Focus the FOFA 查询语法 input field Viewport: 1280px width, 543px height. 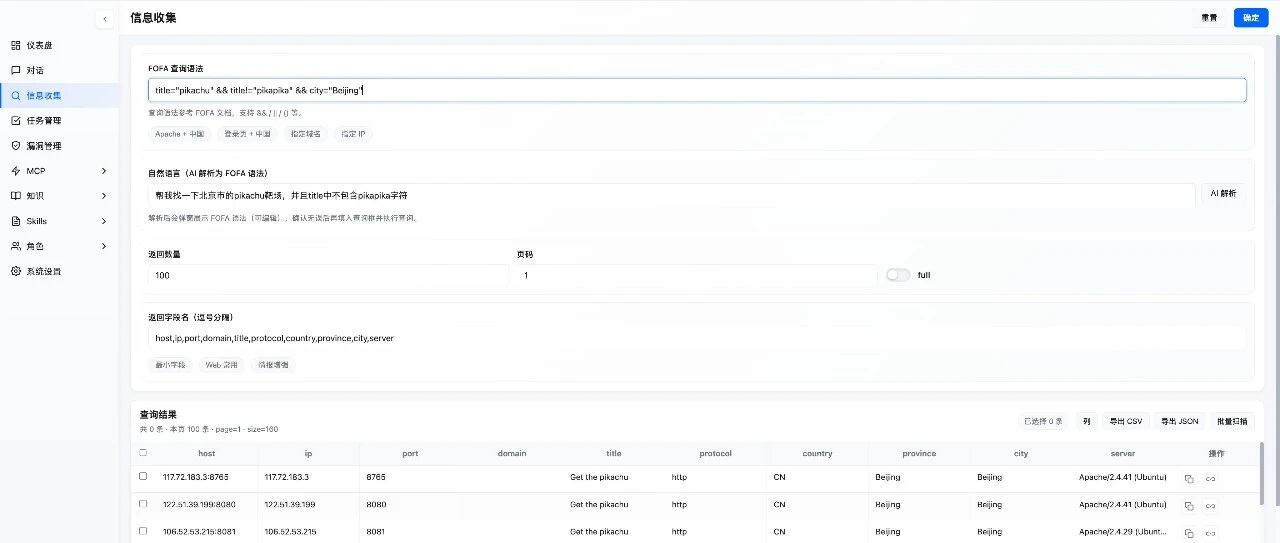tap(697, 90)
